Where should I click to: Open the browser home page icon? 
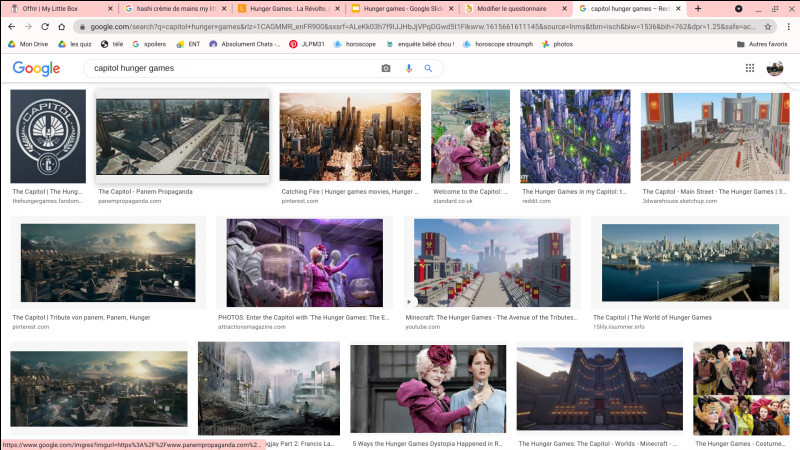click(x=62, y=27)
